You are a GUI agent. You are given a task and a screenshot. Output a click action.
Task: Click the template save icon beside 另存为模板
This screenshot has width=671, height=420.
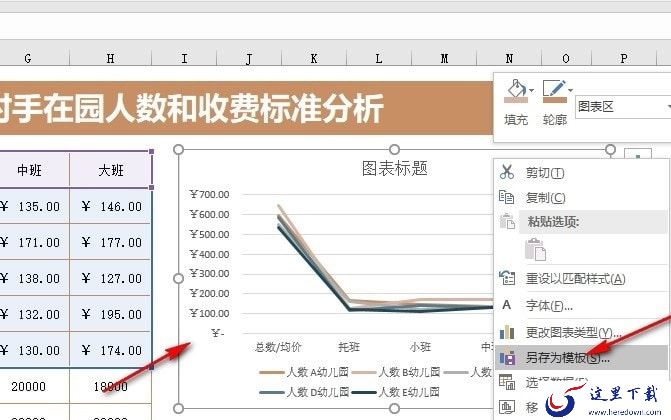[507, 357]
